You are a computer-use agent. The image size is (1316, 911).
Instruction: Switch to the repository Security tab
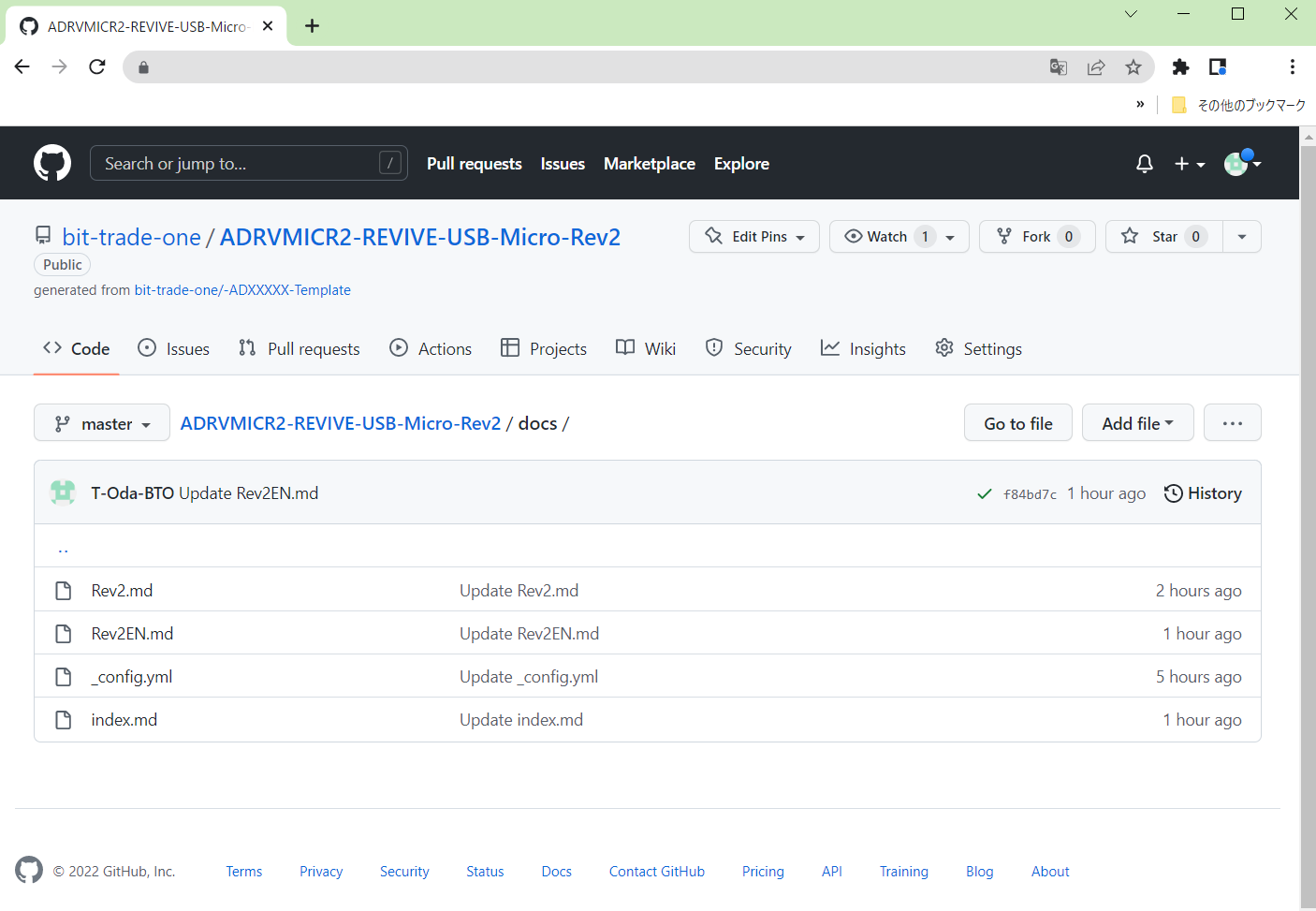pyautogui.click(x=749, y=348)
